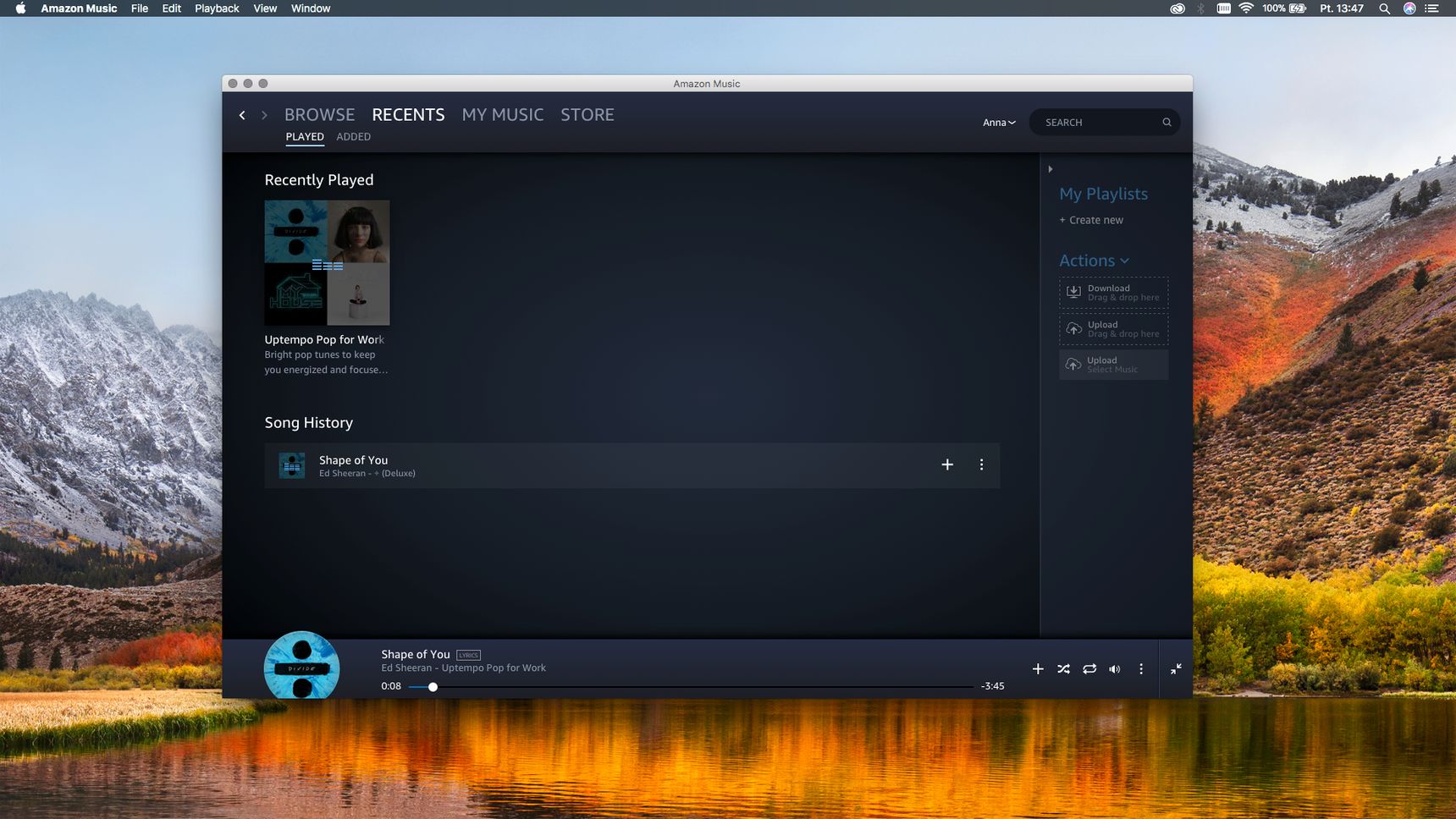Image resolution: width=1456 pixels, height=819 pixels.
Task: Open Spotlight search in the menu bar
Action: pos(1384,8)
